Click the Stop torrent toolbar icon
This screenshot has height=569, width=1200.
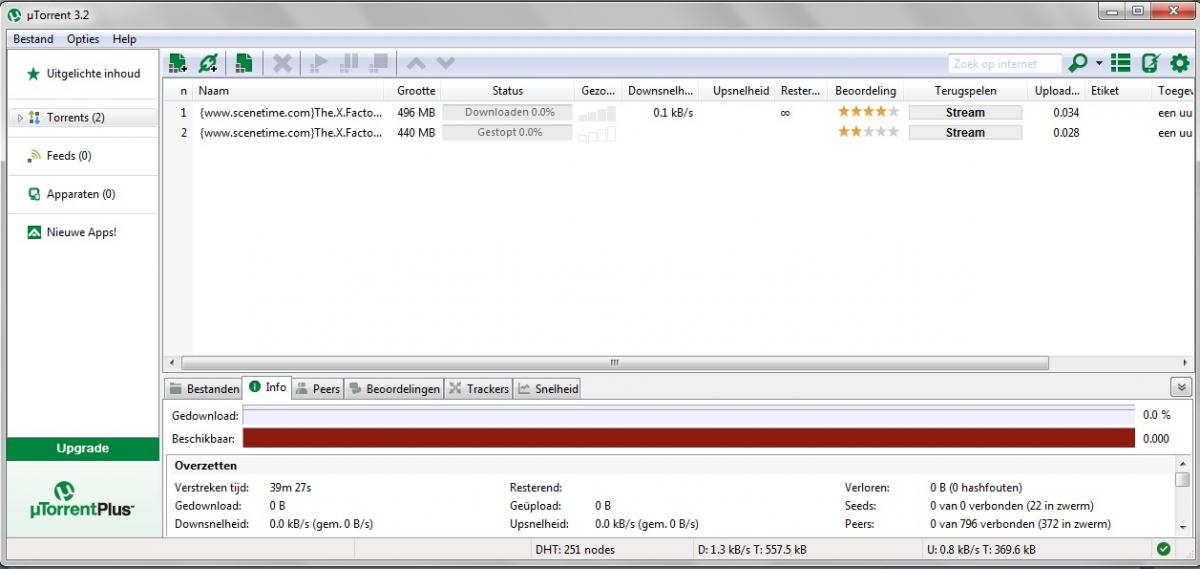378,64
